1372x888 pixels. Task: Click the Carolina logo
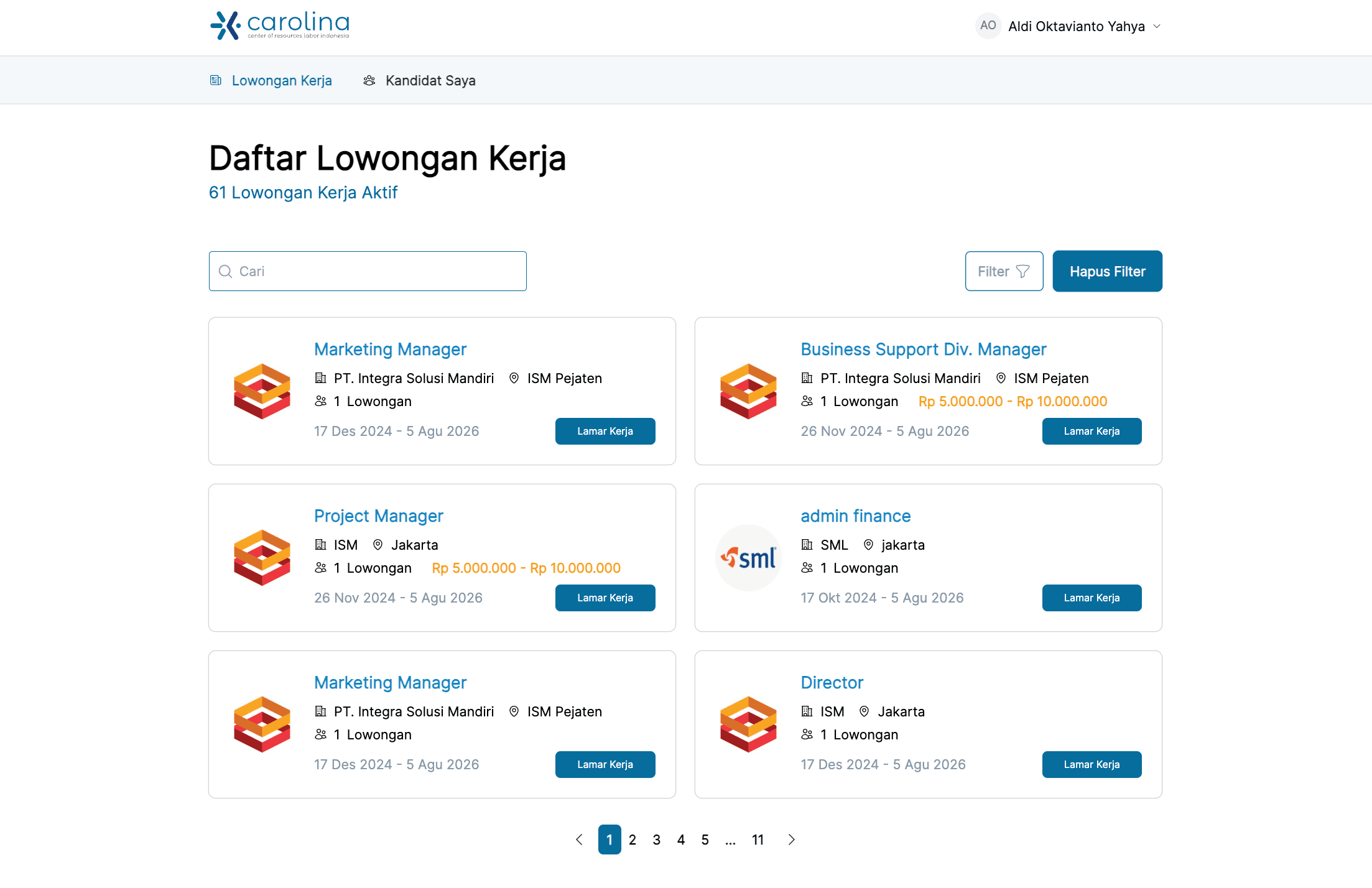tap(280, 25)
